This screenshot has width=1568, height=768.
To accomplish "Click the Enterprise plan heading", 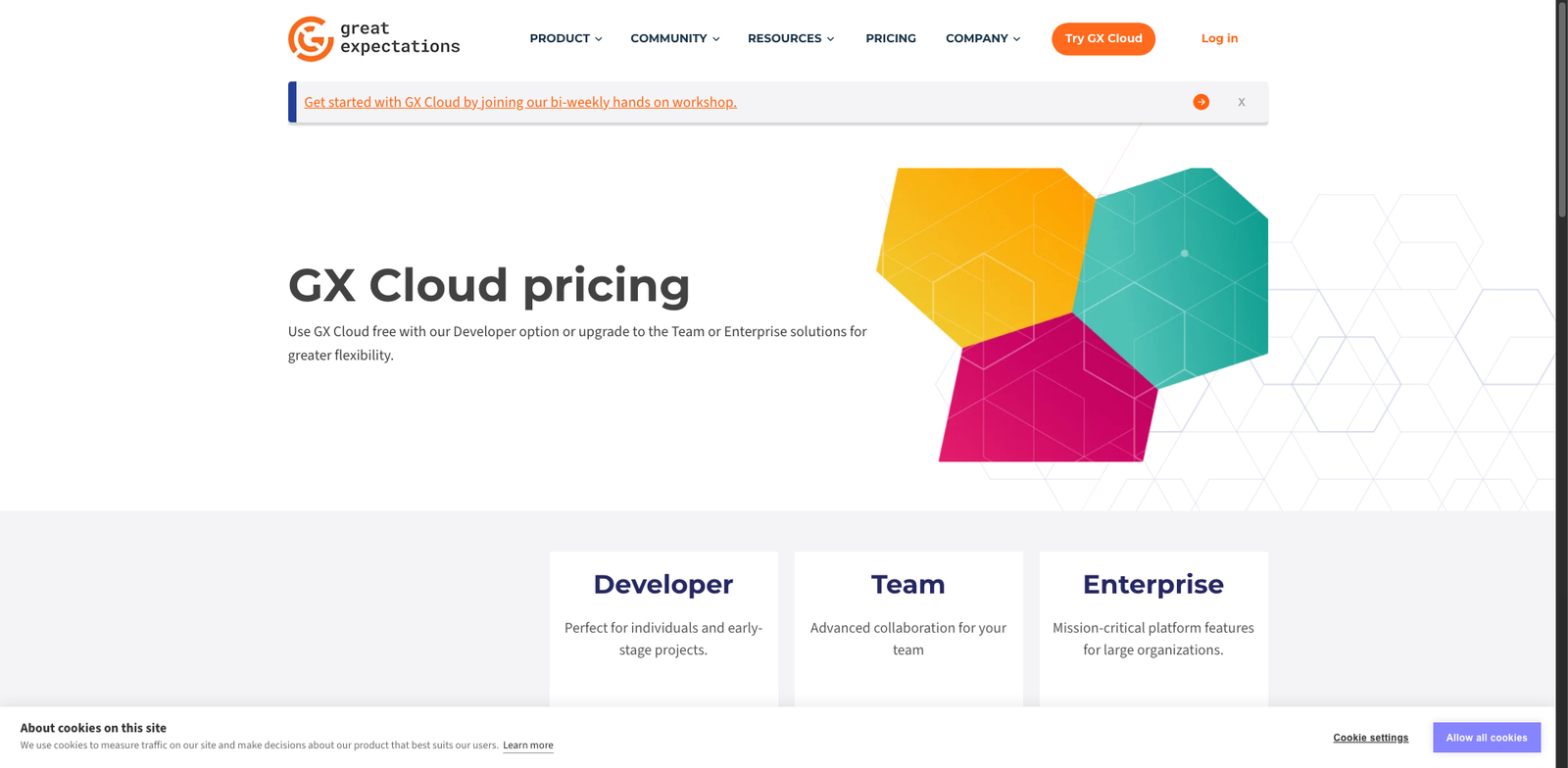I will pos(1153,584).
